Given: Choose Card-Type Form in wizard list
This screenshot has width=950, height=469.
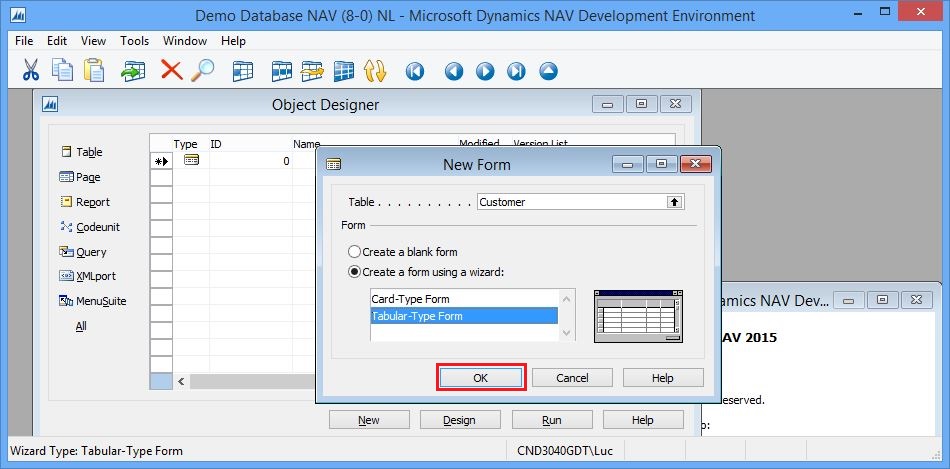Looking at the screenshot, I should 464,299.
